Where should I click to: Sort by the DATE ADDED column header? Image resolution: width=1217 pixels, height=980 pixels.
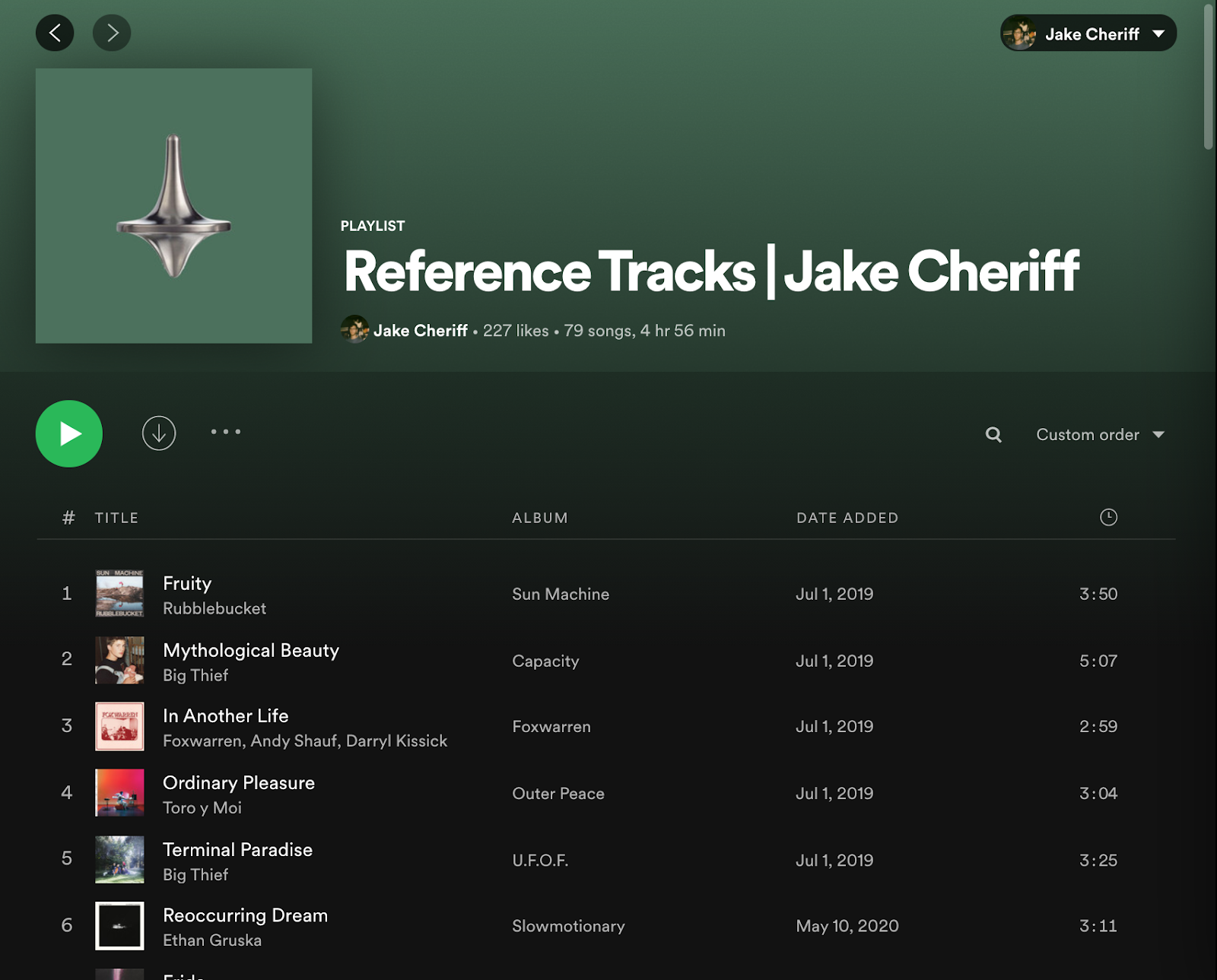point(847,519)
